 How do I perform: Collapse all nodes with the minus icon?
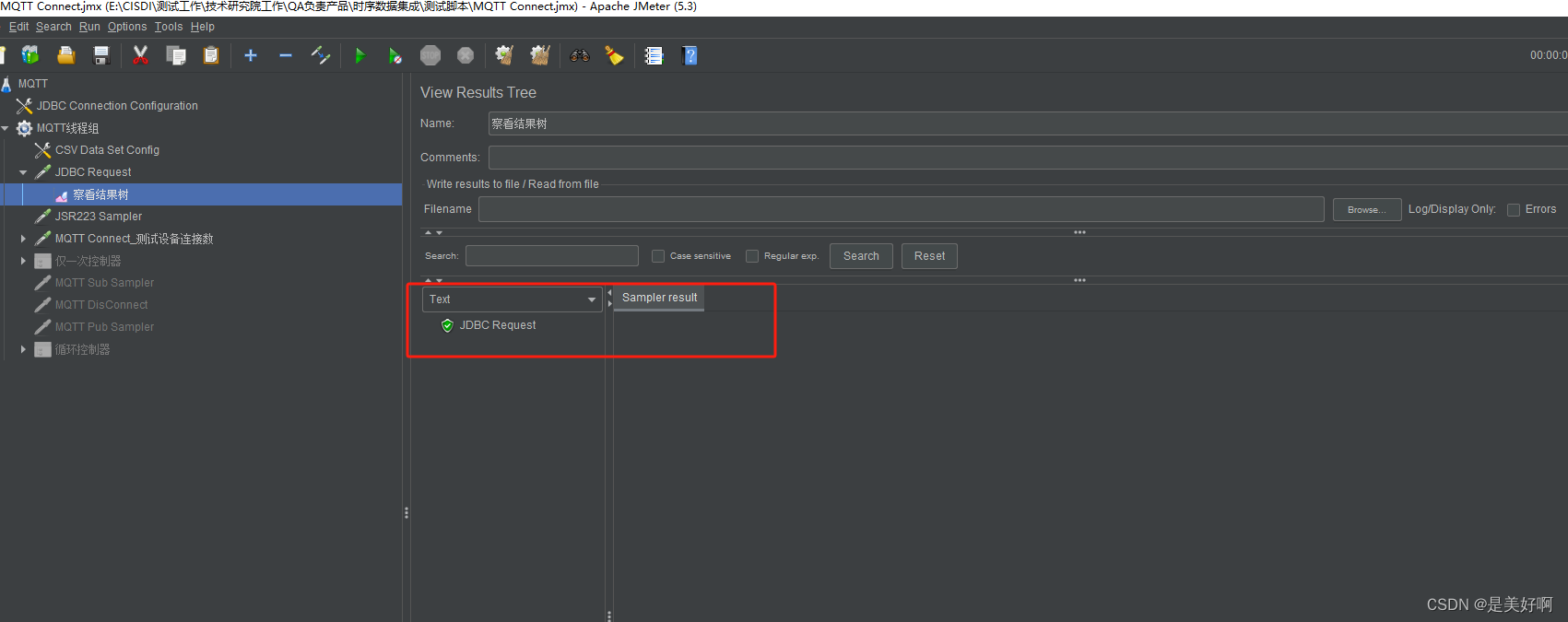tap(286, 55)
